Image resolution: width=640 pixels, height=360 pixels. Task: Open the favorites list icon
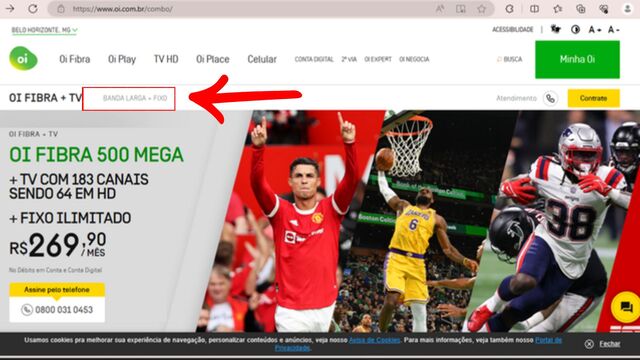pos(558,9)
